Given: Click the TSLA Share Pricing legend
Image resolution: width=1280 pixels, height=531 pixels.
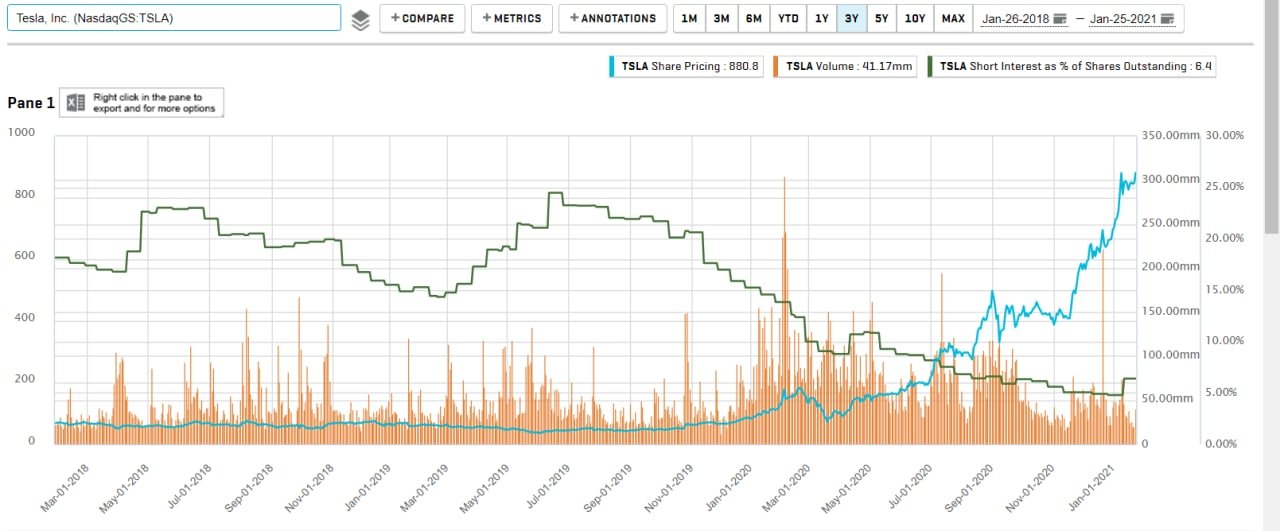Looking at the screenshot, I should tap(686, 66).
